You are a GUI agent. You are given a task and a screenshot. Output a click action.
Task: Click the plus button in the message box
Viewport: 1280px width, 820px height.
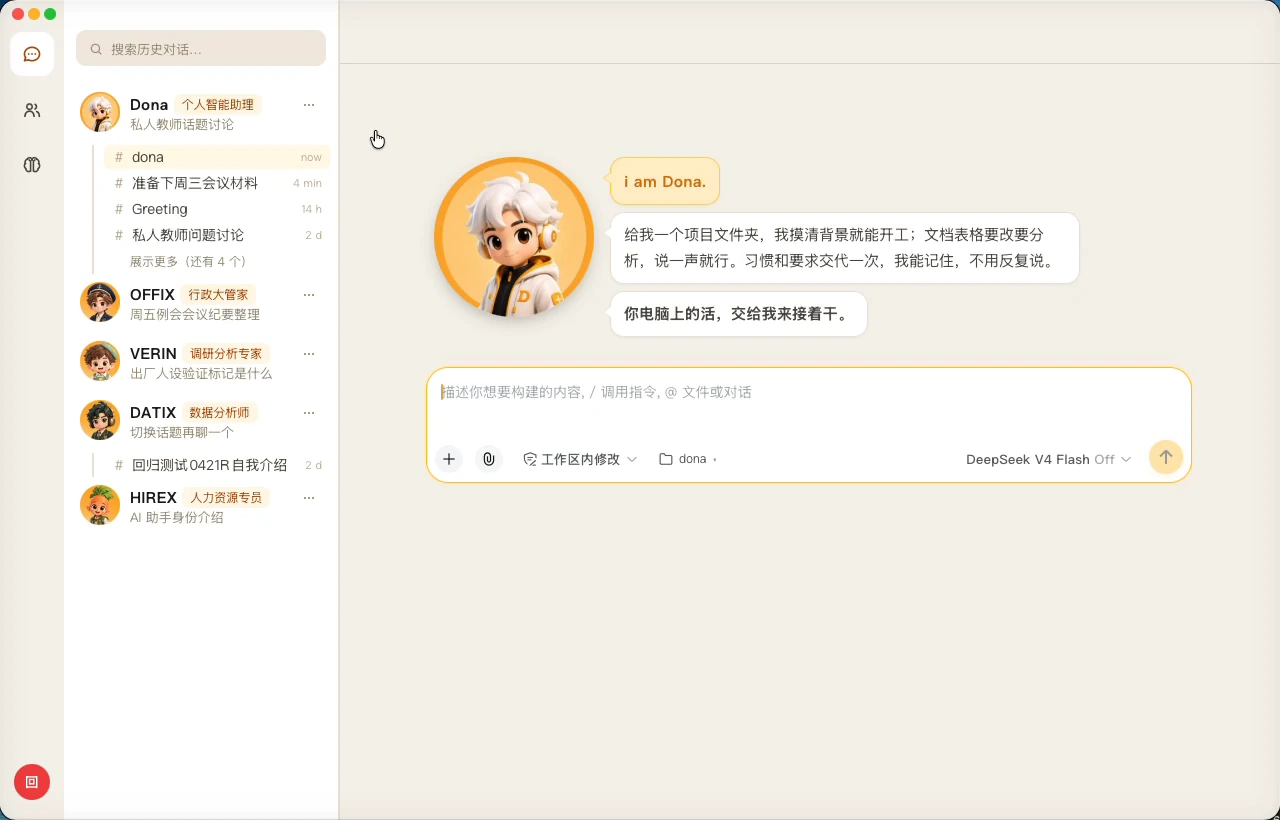(449, 459)
